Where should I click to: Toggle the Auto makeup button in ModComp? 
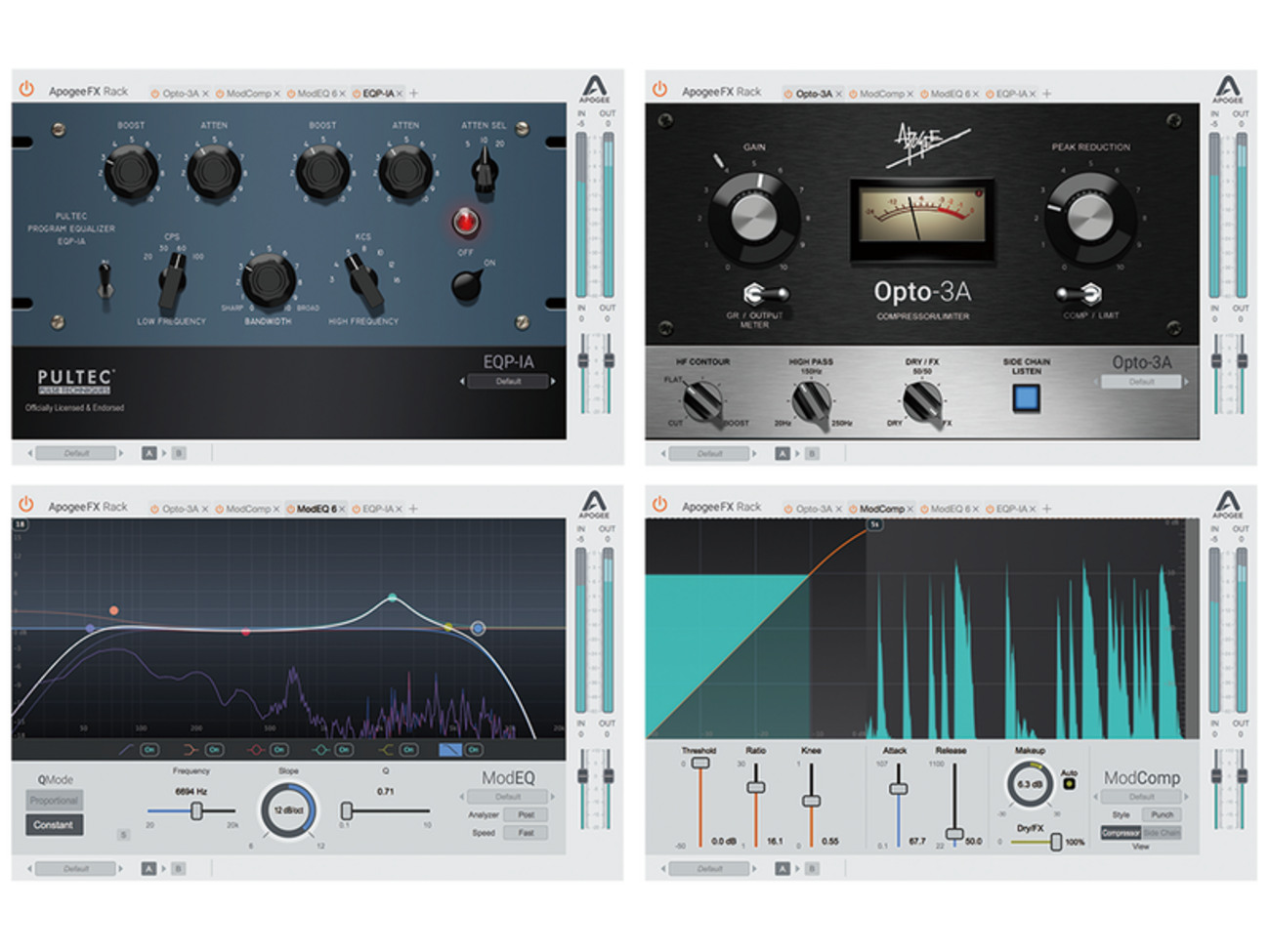[x=1069, y=783]
